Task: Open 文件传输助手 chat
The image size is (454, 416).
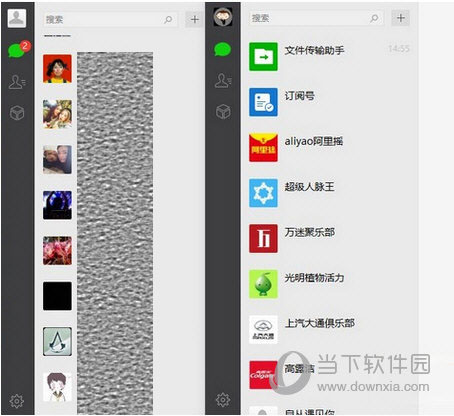Action: [x=330, y=57]
